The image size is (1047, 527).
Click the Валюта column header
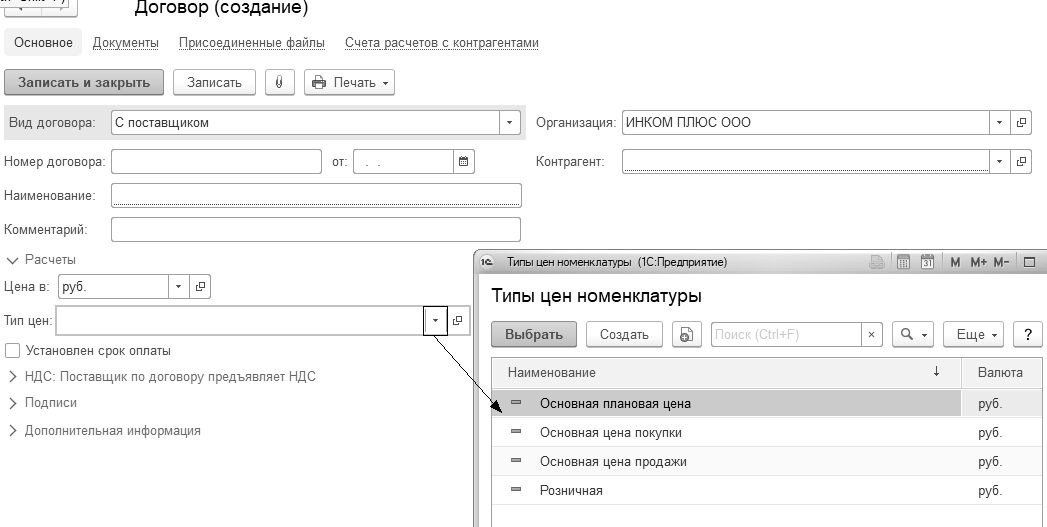tap(1000, 373)
